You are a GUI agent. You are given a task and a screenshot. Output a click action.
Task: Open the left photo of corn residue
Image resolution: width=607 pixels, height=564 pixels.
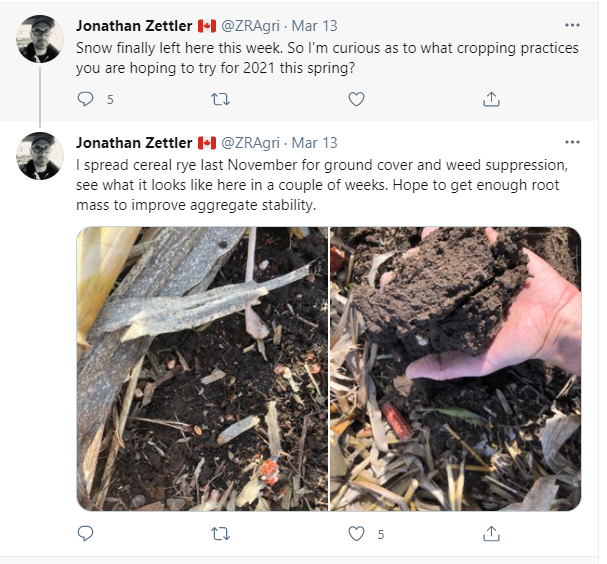point(202,368)
